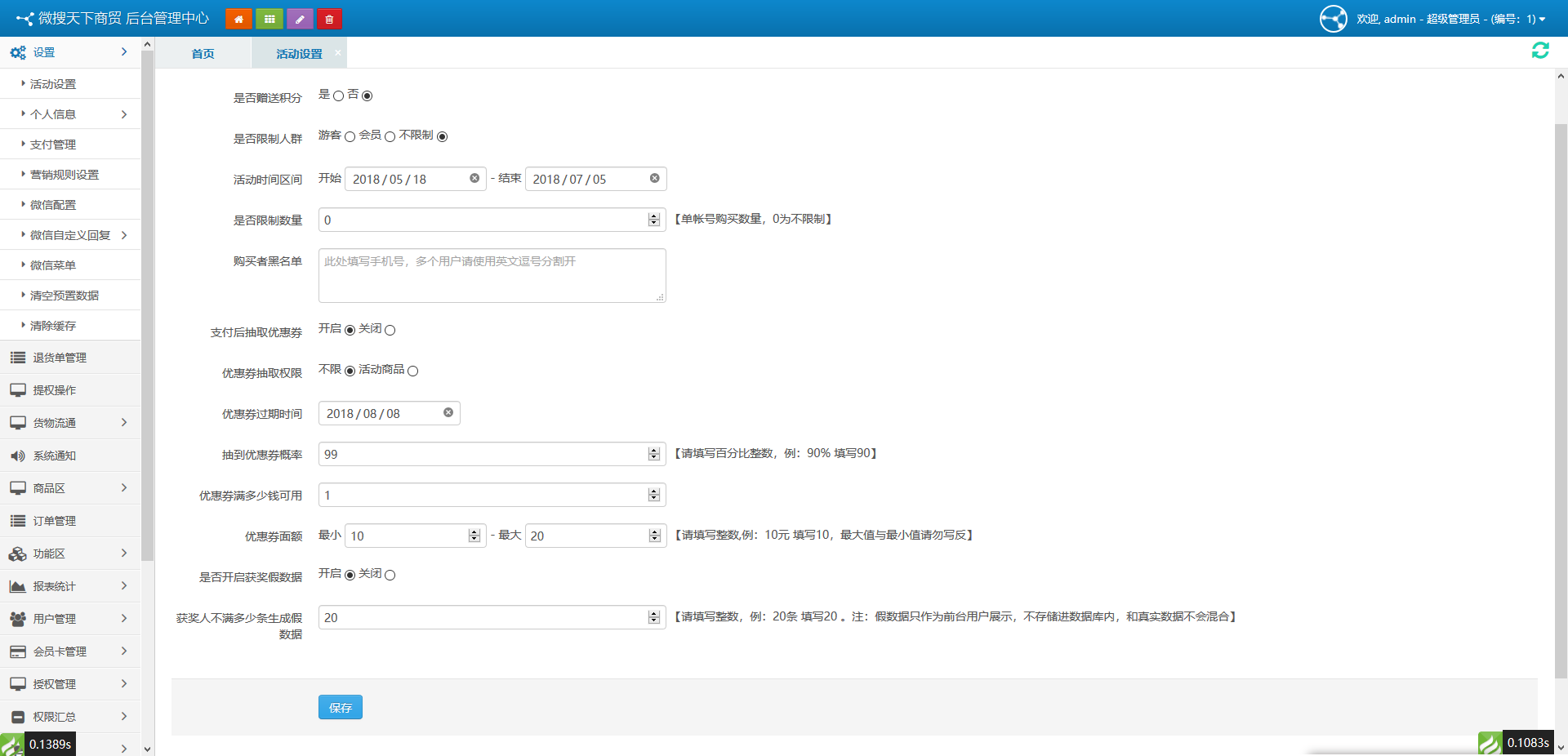The image size is (1568, 756).
Task: Click the purple pencil edit icon
Action: [300, 19]
